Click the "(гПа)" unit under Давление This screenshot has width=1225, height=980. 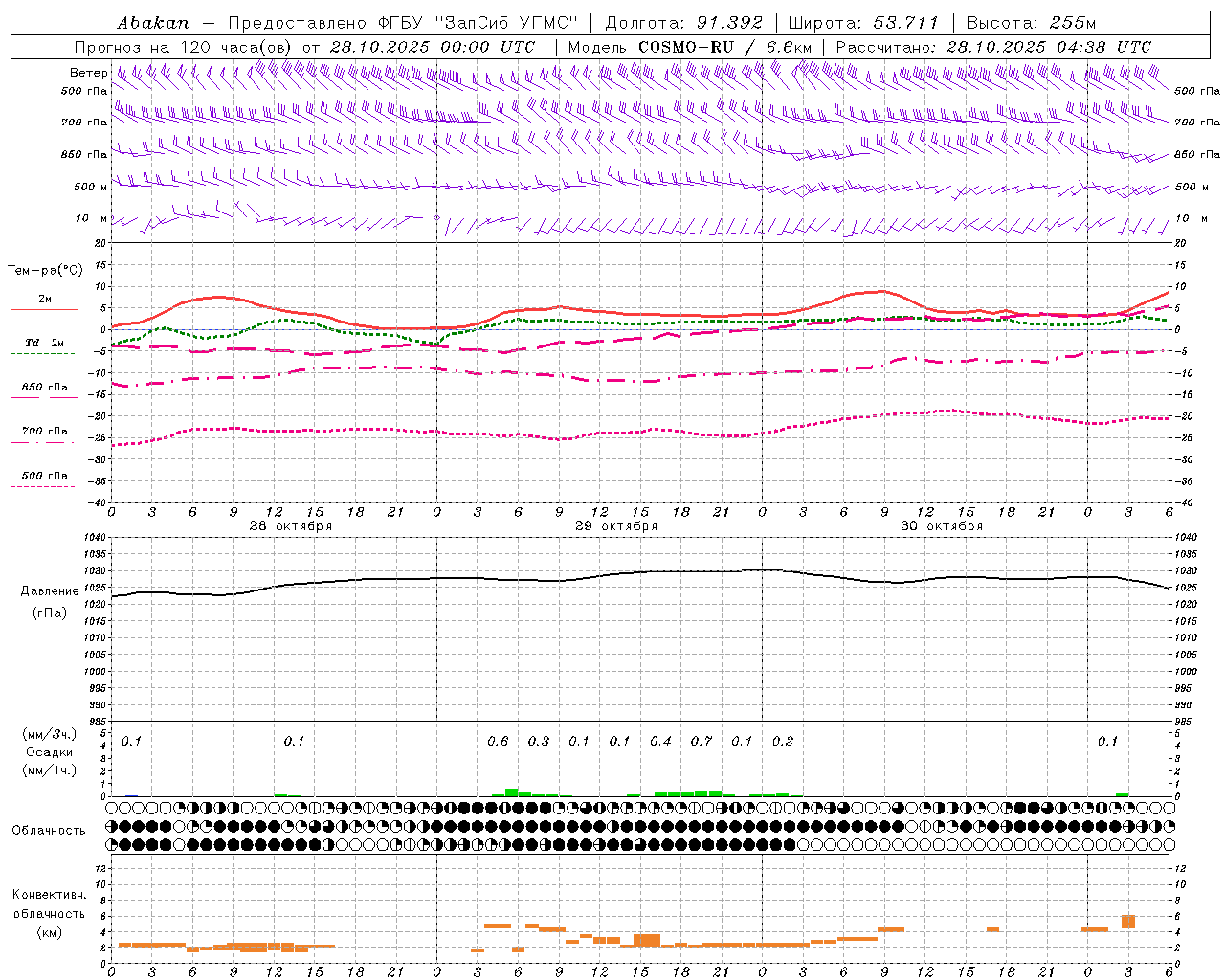pos(50,613)
